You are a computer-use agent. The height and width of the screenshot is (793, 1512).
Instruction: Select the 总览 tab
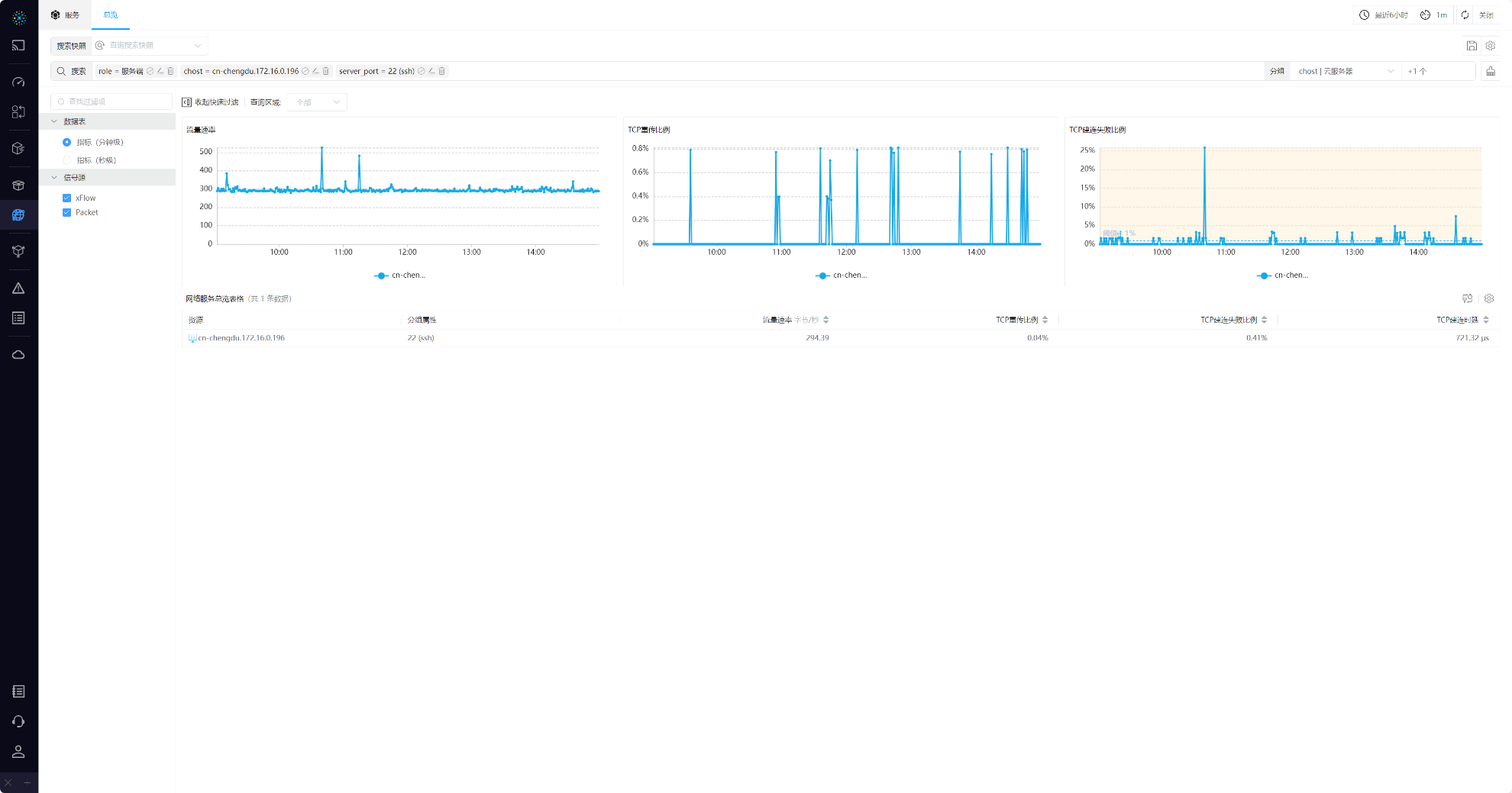pos(111,15)
